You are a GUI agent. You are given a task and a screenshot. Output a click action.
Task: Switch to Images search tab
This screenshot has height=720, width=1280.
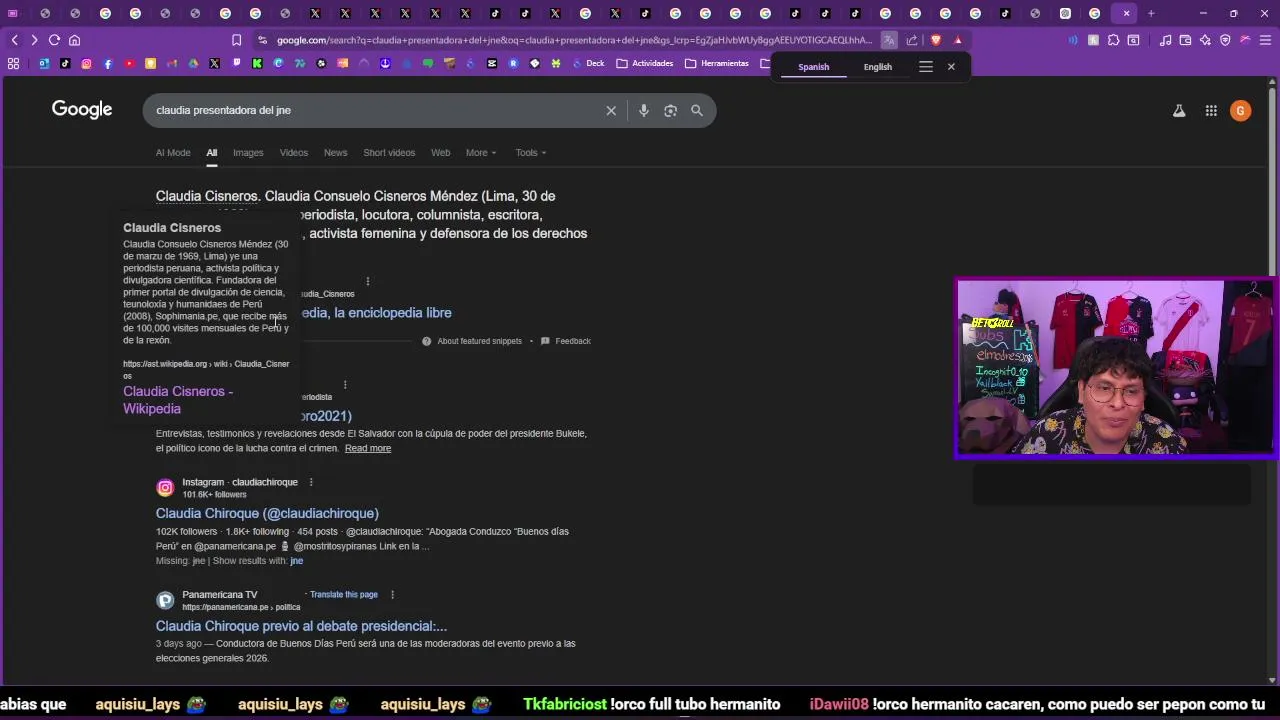[248, 153]
